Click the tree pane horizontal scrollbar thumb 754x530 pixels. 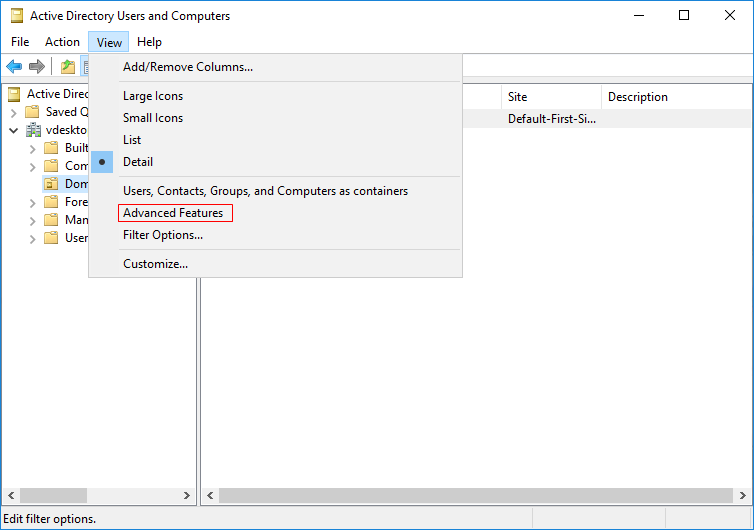(53, 495)
